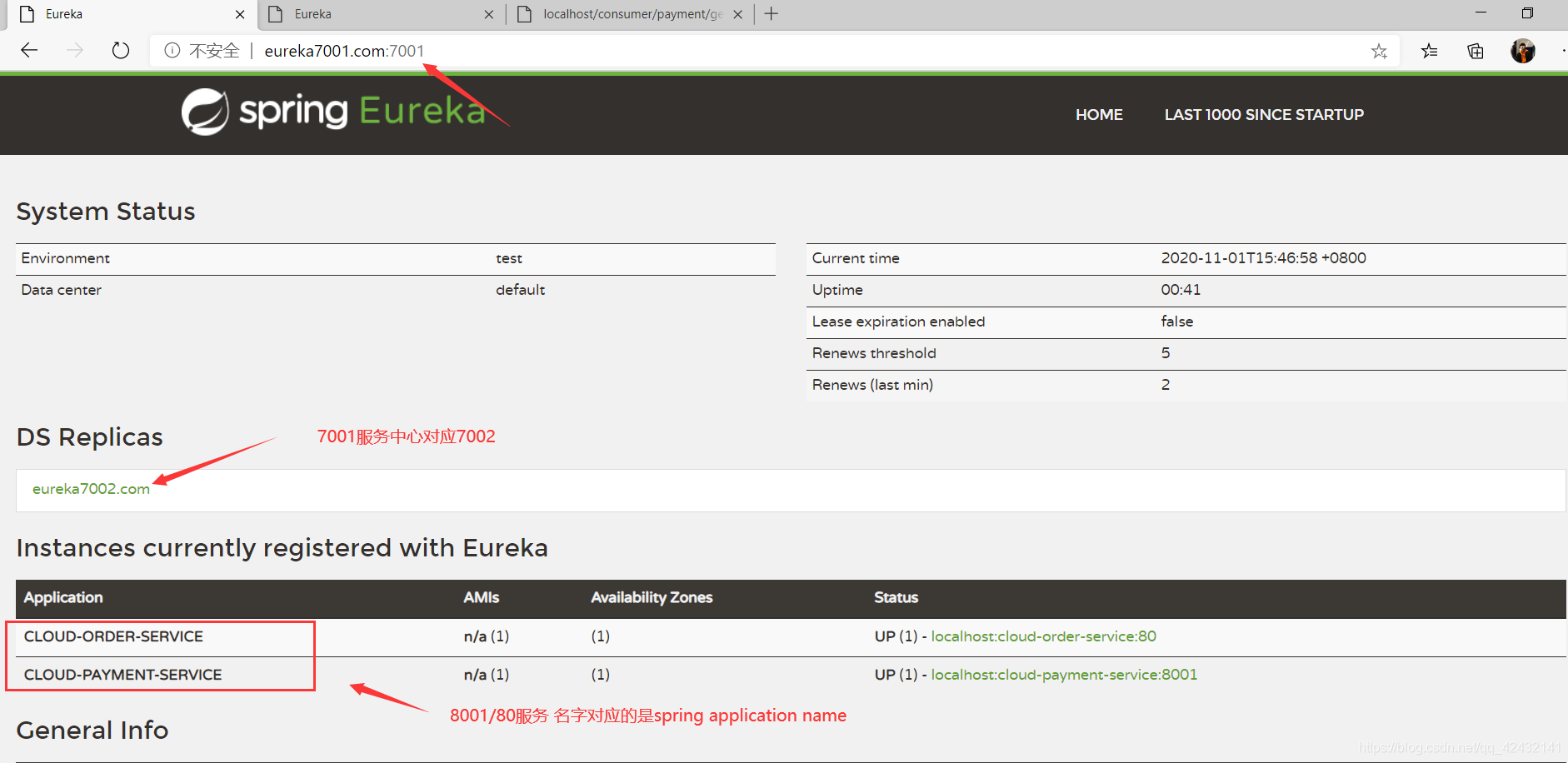Click the Status column header
This screenshot has height=763, width=1568.
click(896, 597)
